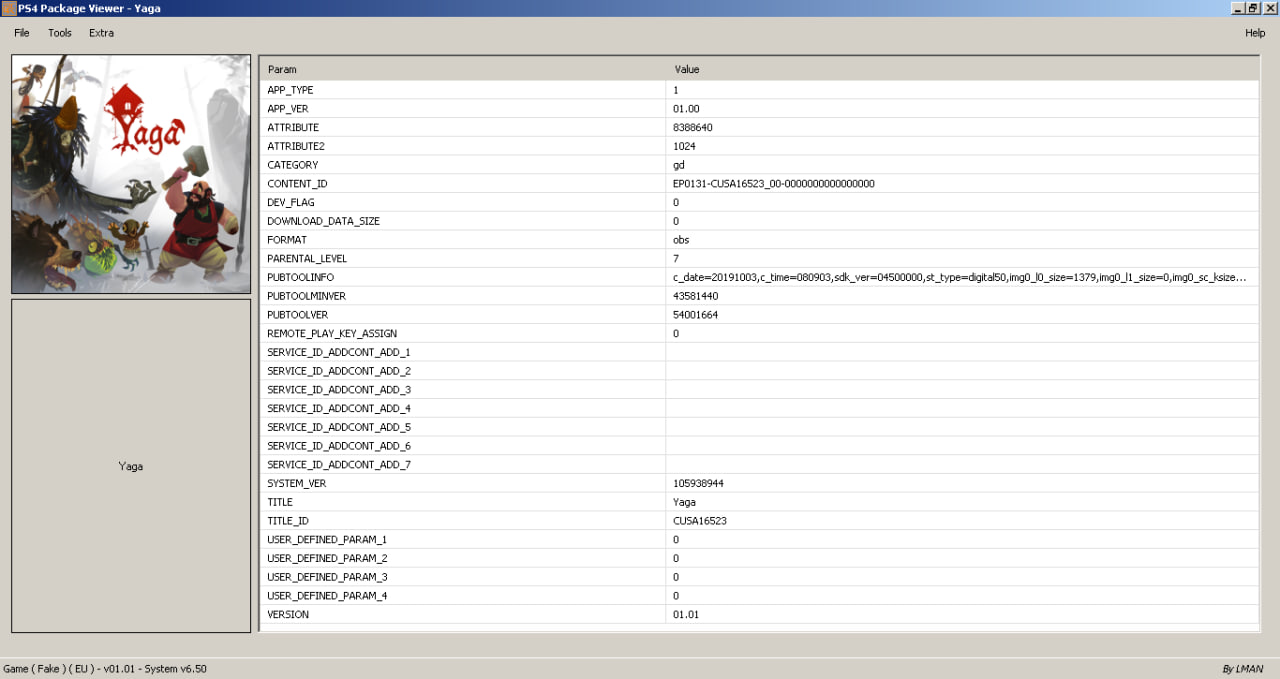The width and height of the screenshot is (1280, 679).
Task: Select the DEV_FLAG row
Action: [760, 202]
